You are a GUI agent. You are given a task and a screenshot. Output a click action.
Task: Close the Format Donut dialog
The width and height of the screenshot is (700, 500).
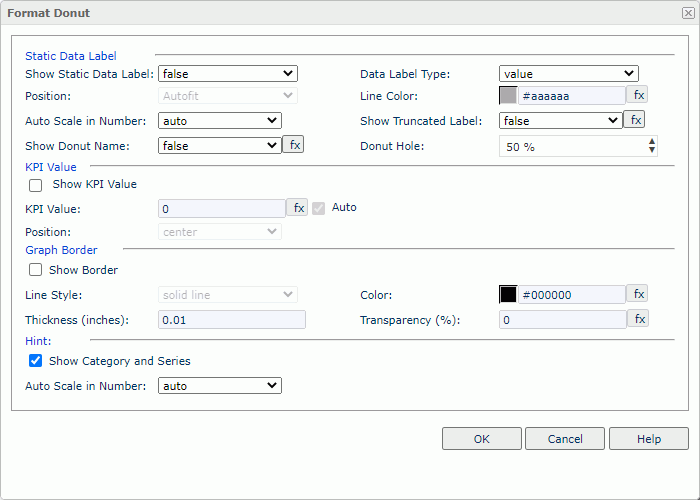point(687,13)
